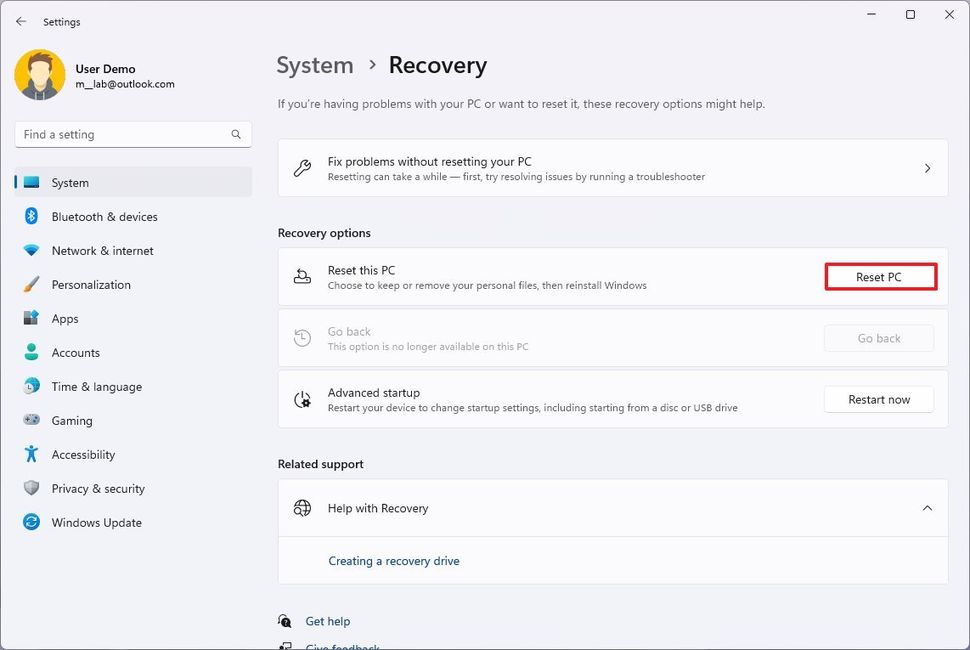Expand Fix problems without resetting chevron
970x650 pixels.
(x=927, y=168)
